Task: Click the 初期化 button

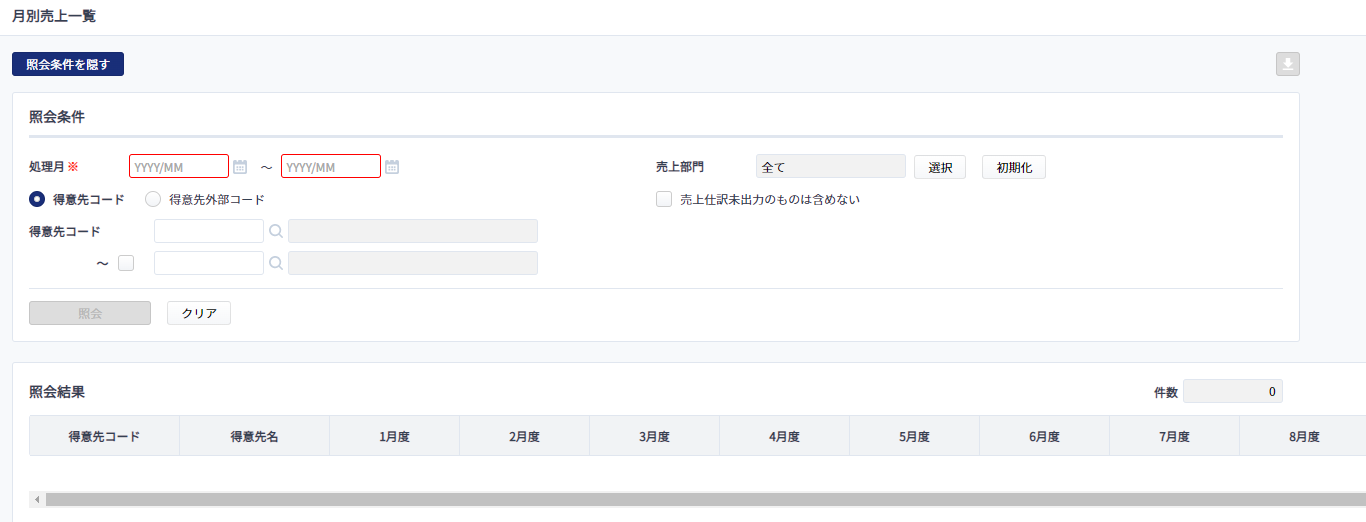Action: pos(1014,167)
